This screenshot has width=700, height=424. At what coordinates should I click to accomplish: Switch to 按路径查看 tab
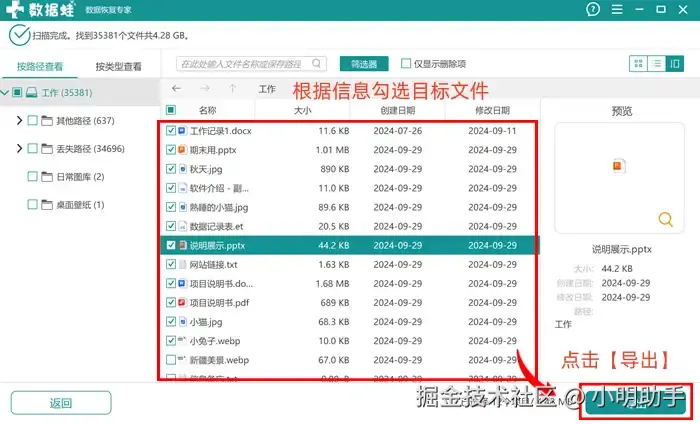pos(40,67)
